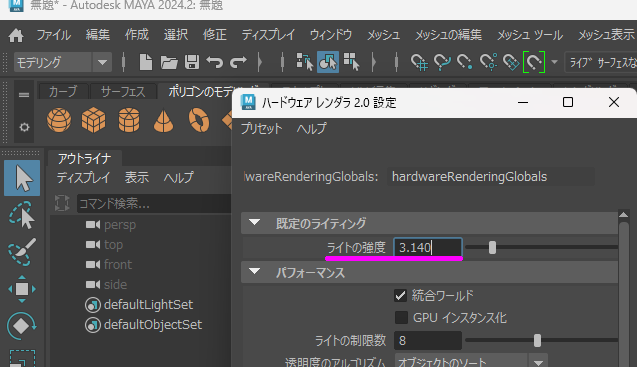
Task: Activate the Rotate tool in toolbox
Action: [x=22, y=326]
